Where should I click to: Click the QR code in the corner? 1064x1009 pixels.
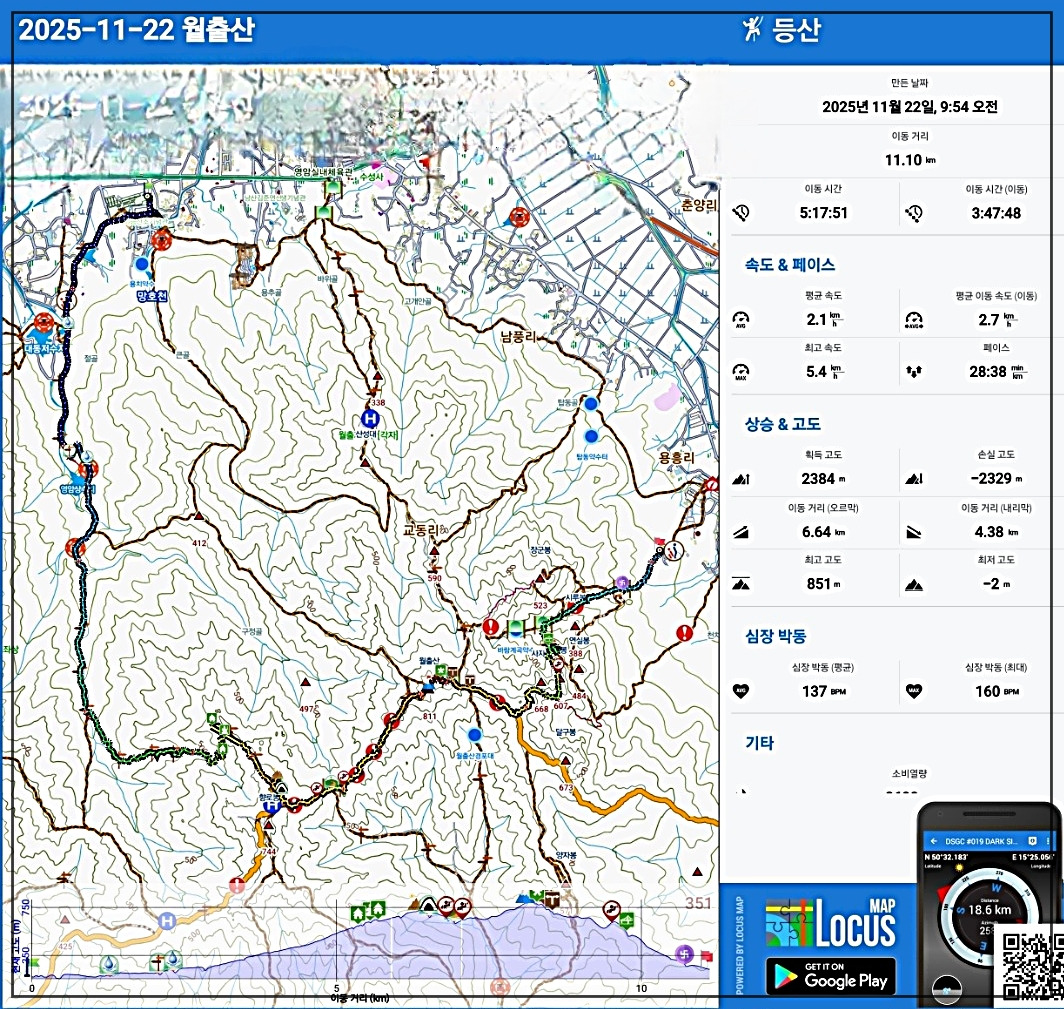pyautogui.click(x=1032, y=966)
